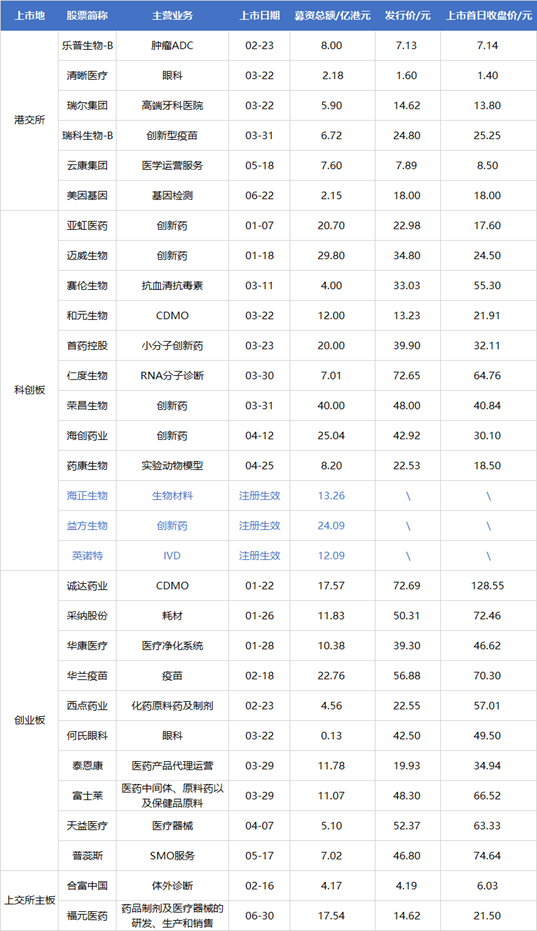This screenshot has height=931, width=537.
Task: Click stock name 赛伦生物
Action: tap(87, 286)
